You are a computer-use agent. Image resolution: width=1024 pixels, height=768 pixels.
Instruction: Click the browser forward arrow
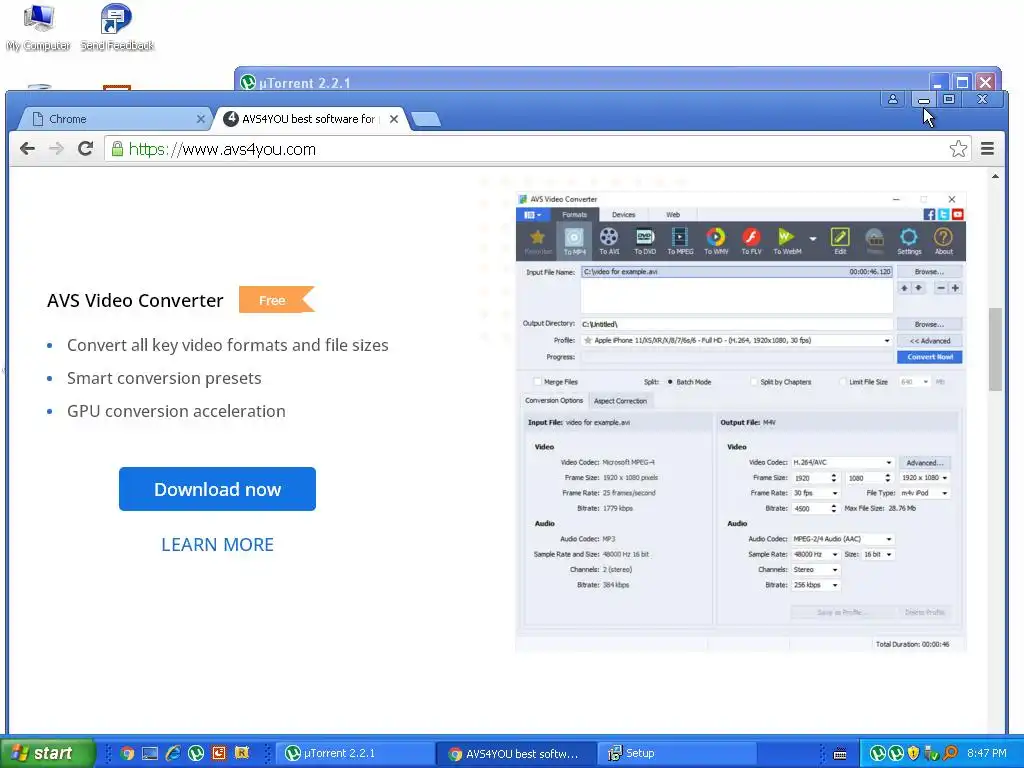[x=57, y=149]
